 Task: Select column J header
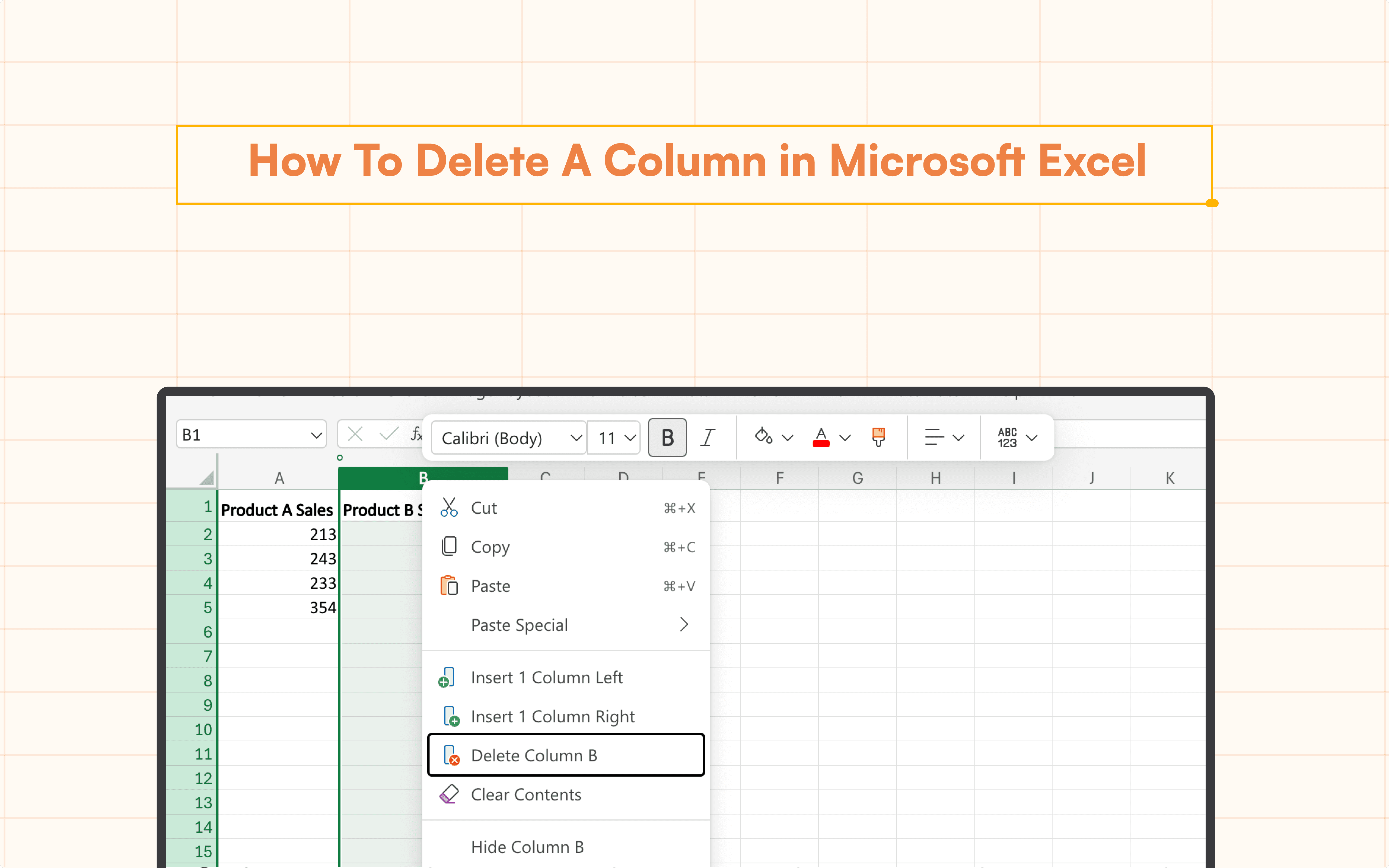click(1092, 478)
